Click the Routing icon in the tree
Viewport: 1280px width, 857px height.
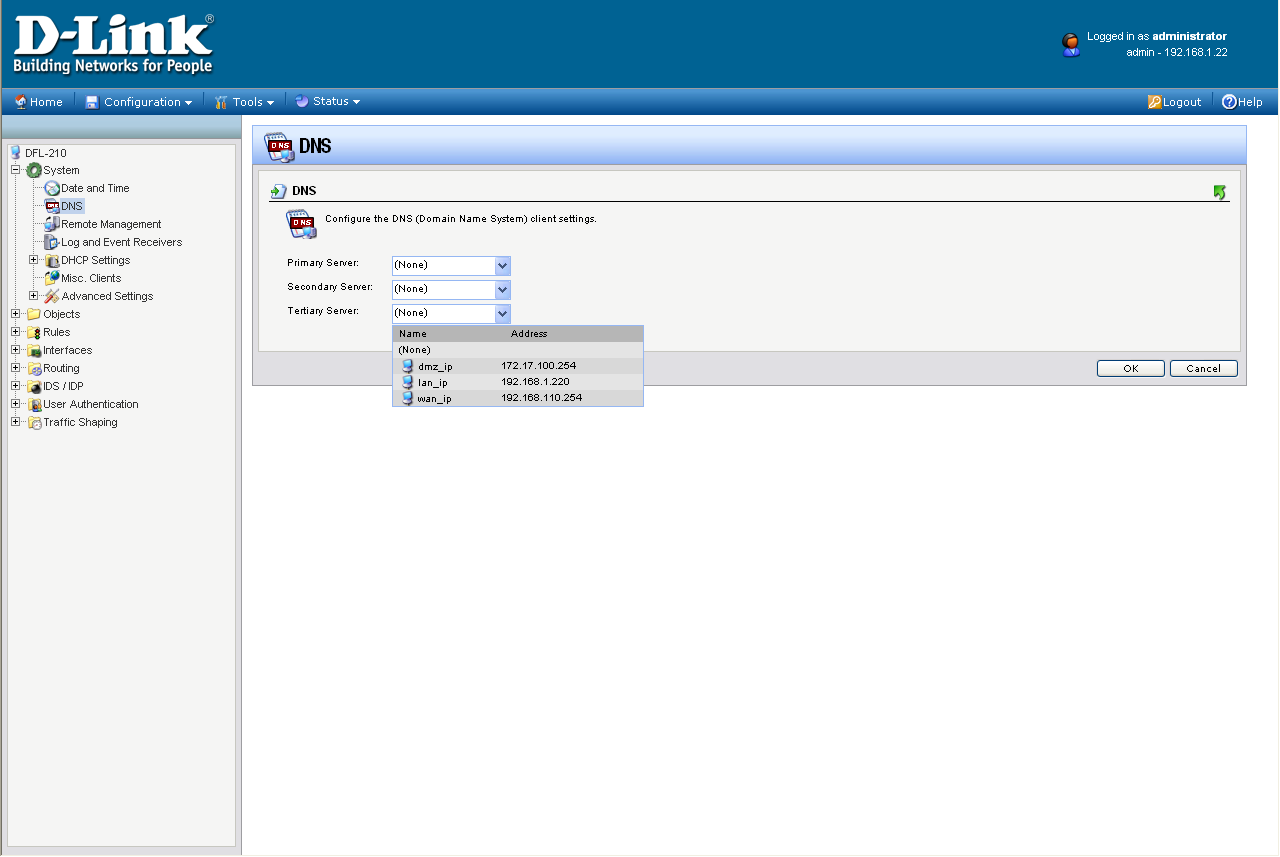point(34,368)
